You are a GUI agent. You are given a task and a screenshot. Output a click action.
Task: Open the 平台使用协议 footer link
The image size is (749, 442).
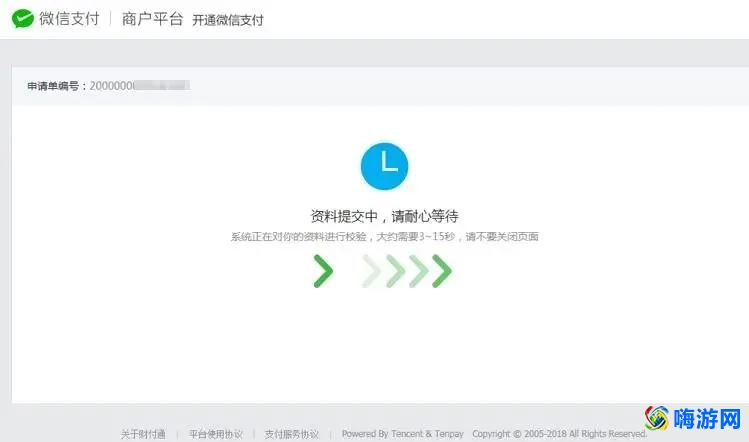(216, 434)
